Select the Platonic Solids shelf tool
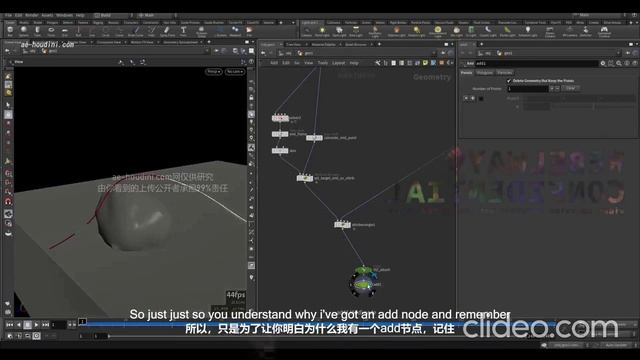 pos(201,31)
